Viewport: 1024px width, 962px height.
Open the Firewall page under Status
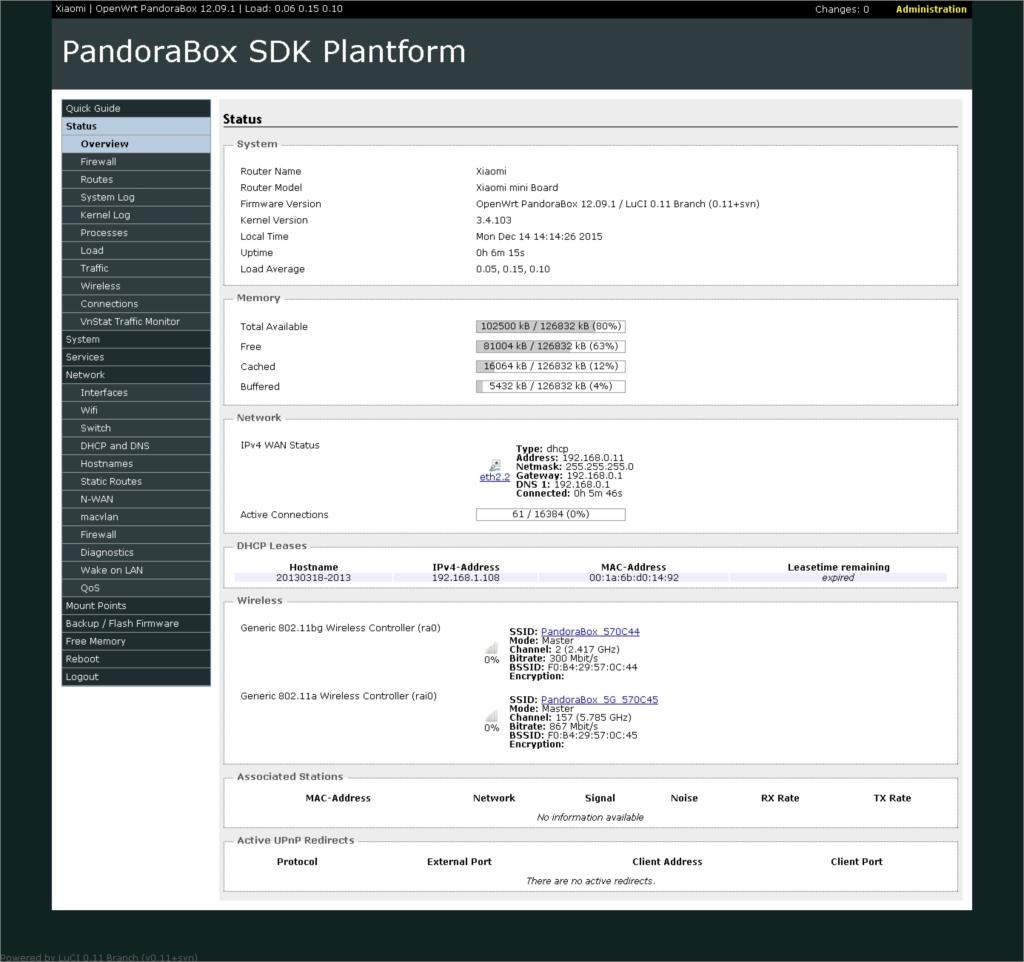[x=98, y=162]
